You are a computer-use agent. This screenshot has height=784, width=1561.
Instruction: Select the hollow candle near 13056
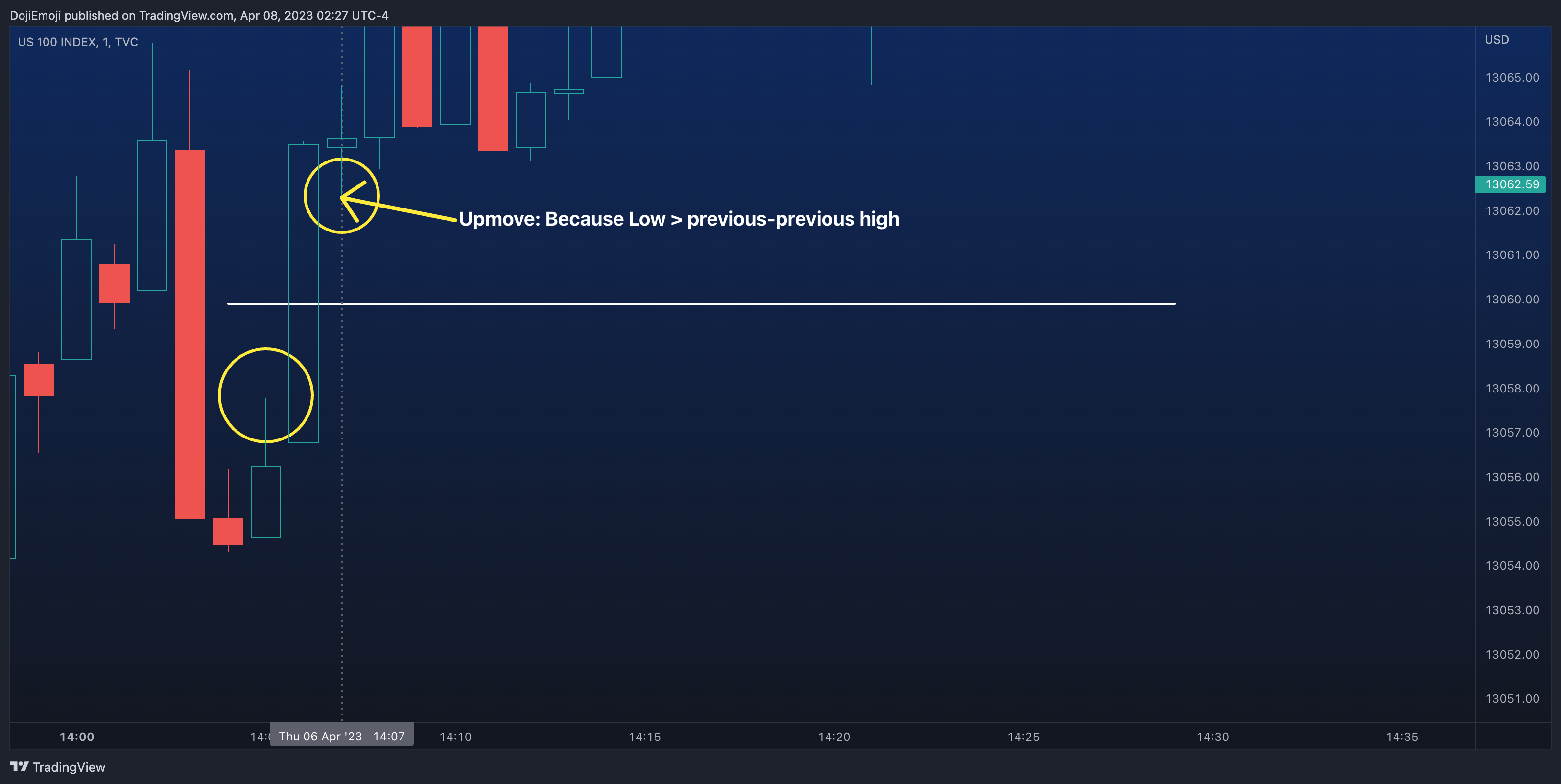tap(265, 502)
